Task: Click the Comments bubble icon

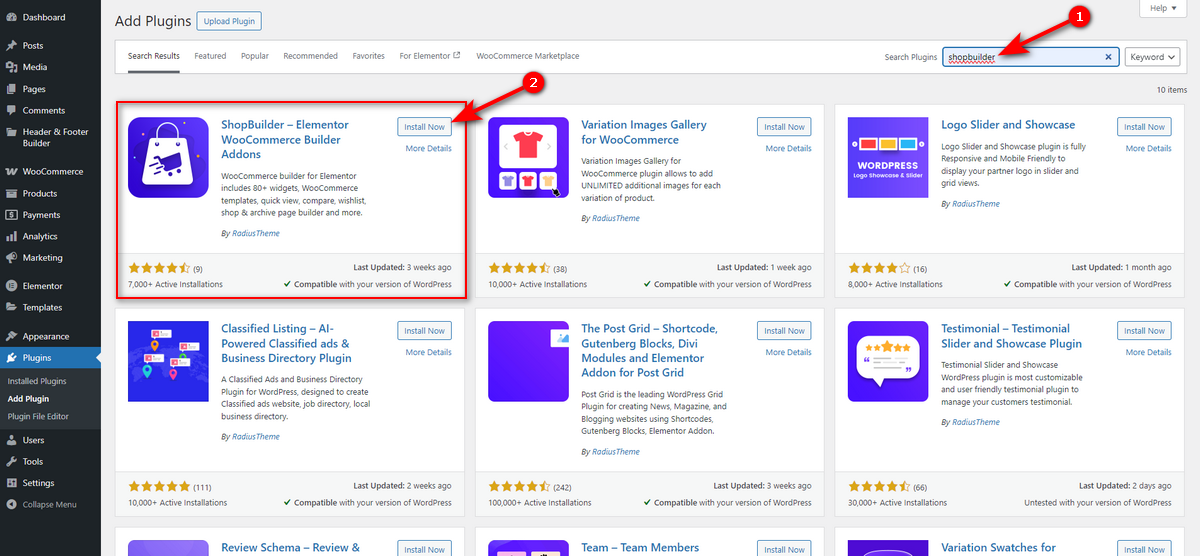Action: [11, 110]
